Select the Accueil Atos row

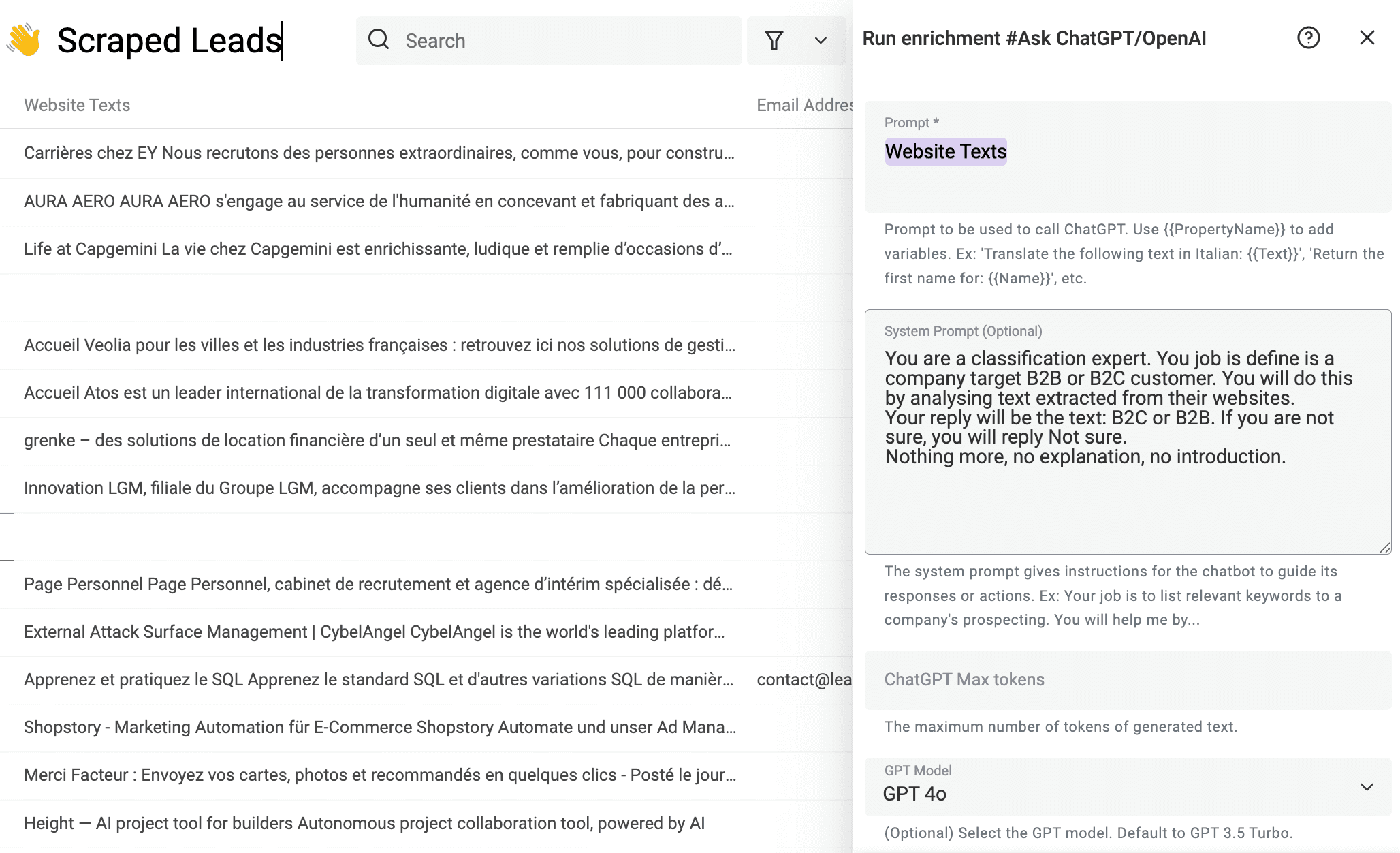pyautogui.click(x=379, y=392)
